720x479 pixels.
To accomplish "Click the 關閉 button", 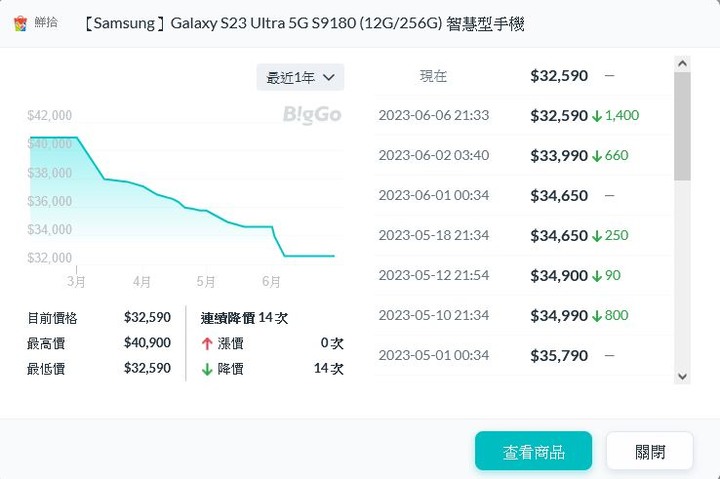I will coord(650,451).
